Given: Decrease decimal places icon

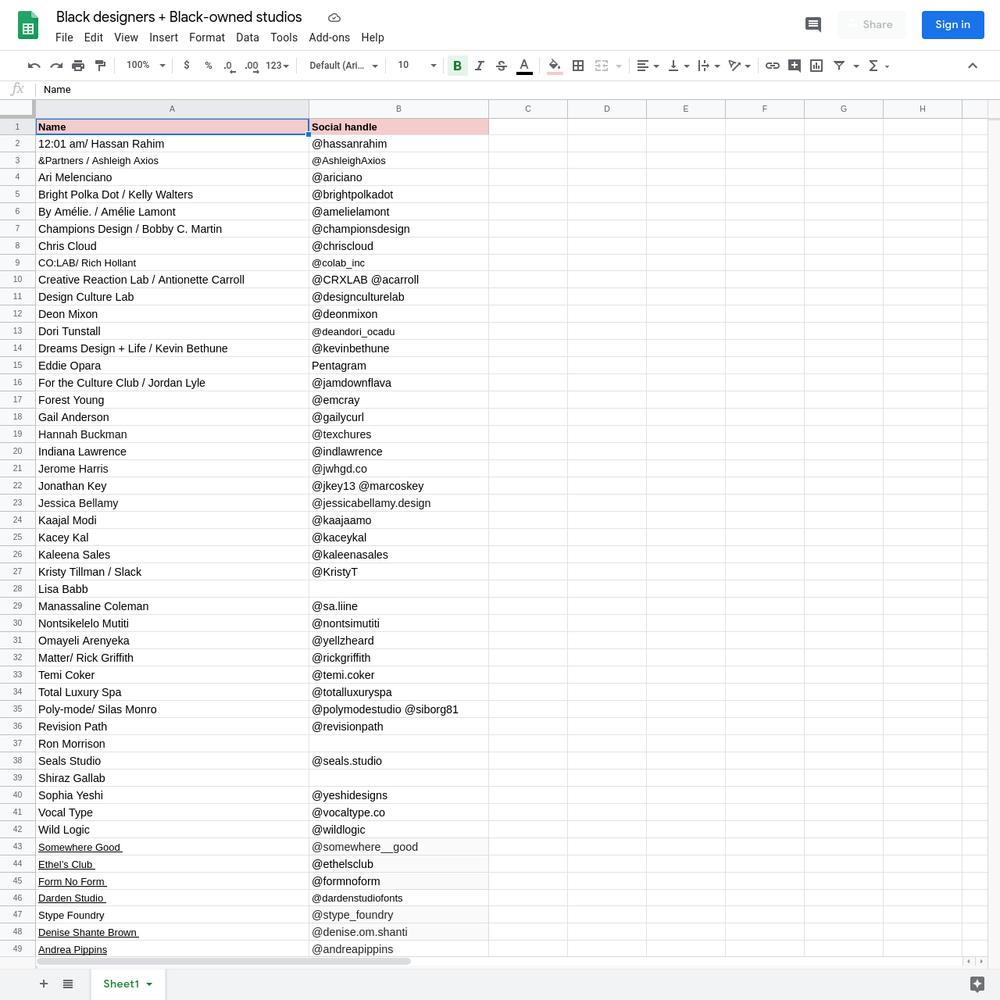Looking at the screenshot, I should click(229, 65).
